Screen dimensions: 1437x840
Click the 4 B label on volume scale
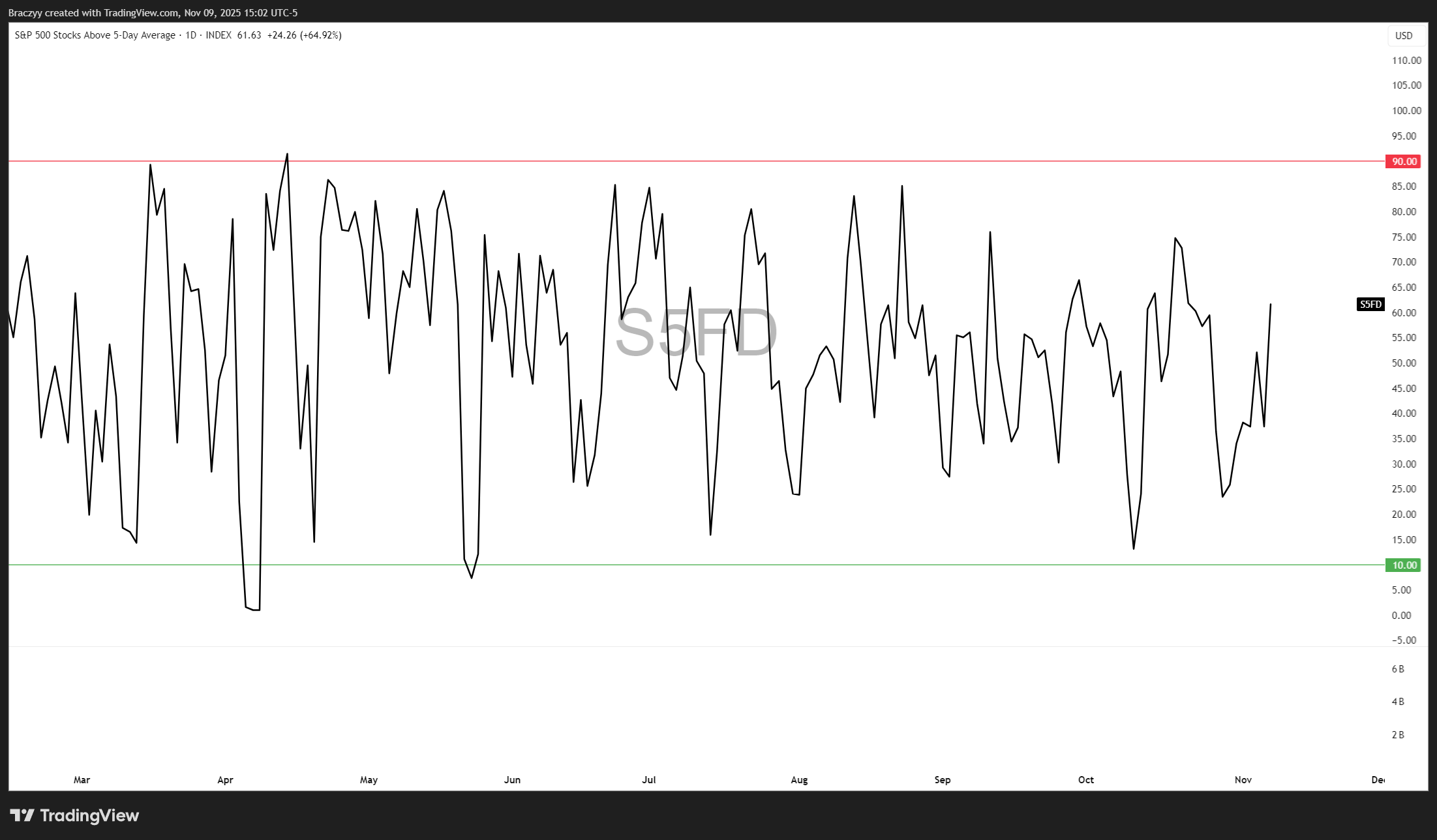pos(1398,702)
